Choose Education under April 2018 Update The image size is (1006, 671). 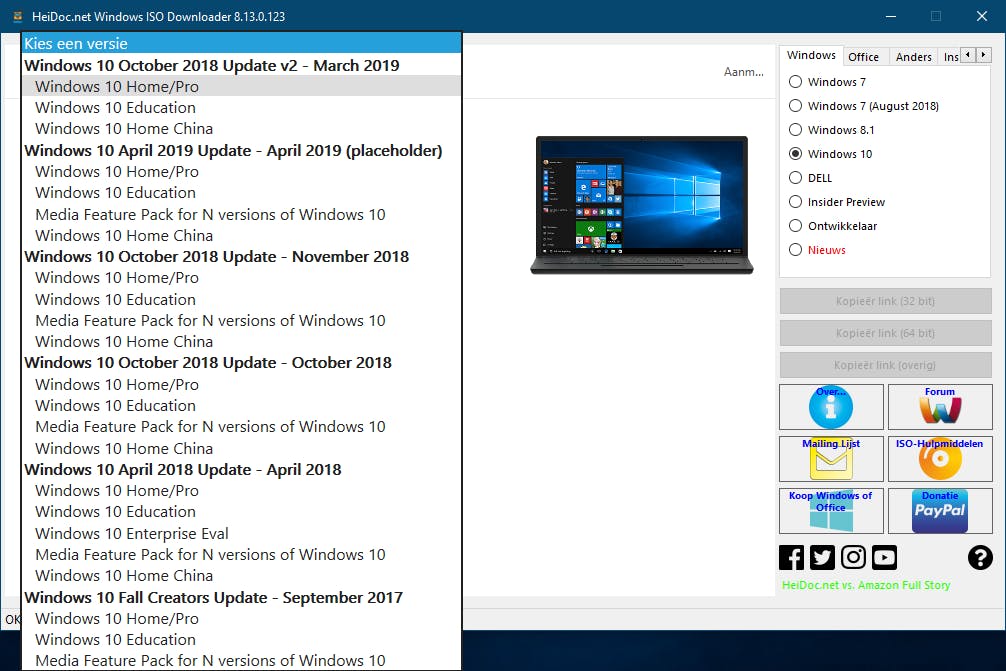point(241,512)
